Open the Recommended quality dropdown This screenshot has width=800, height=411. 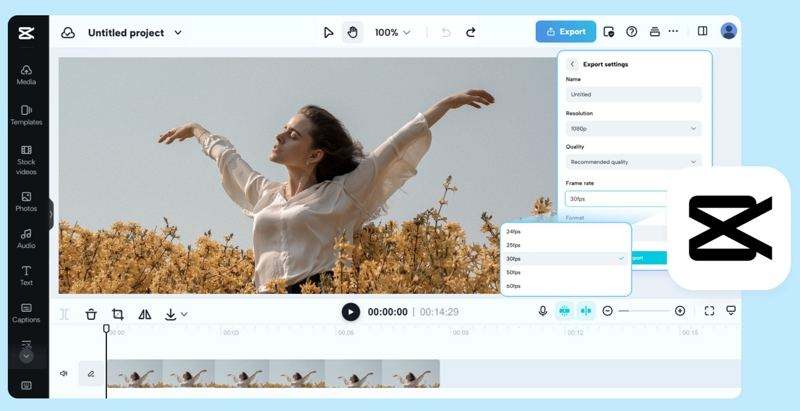(633, 161)
